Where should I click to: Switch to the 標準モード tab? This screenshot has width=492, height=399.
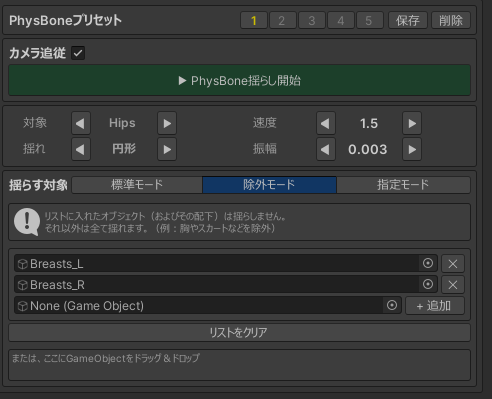pyautogui.click(x=137, y=185)
